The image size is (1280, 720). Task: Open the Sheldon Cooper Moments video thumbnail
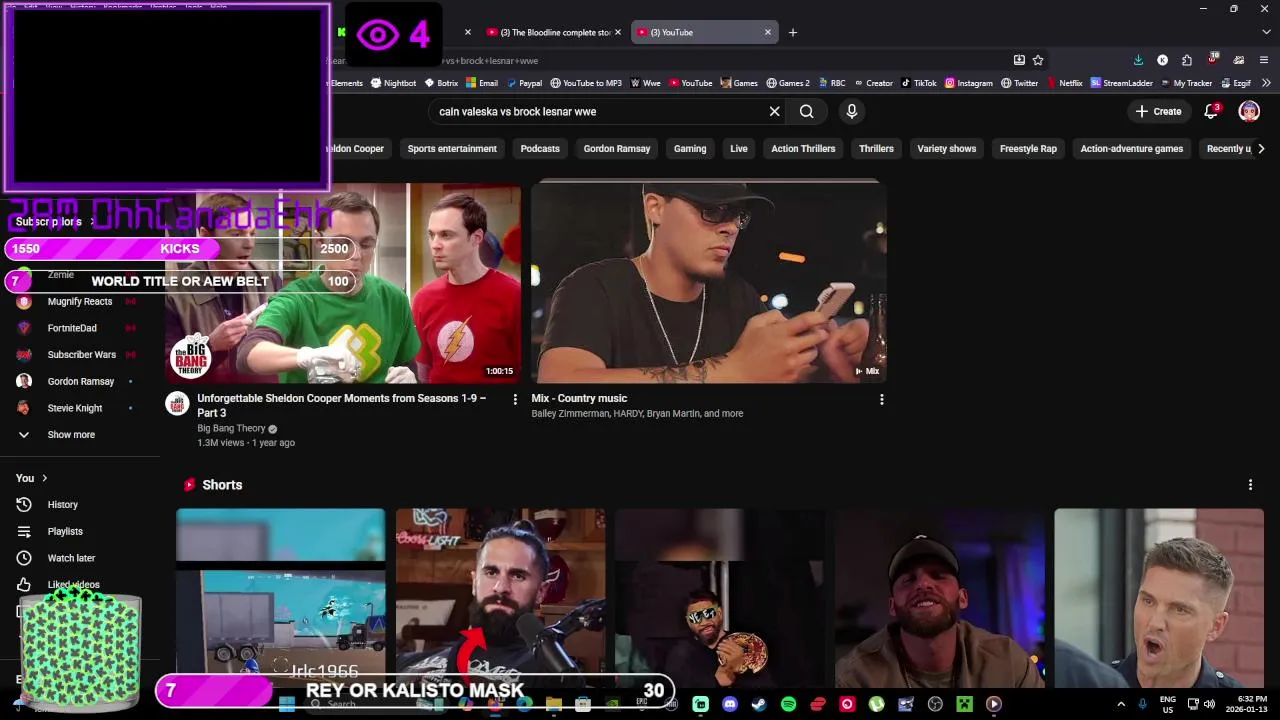(343, 283)
